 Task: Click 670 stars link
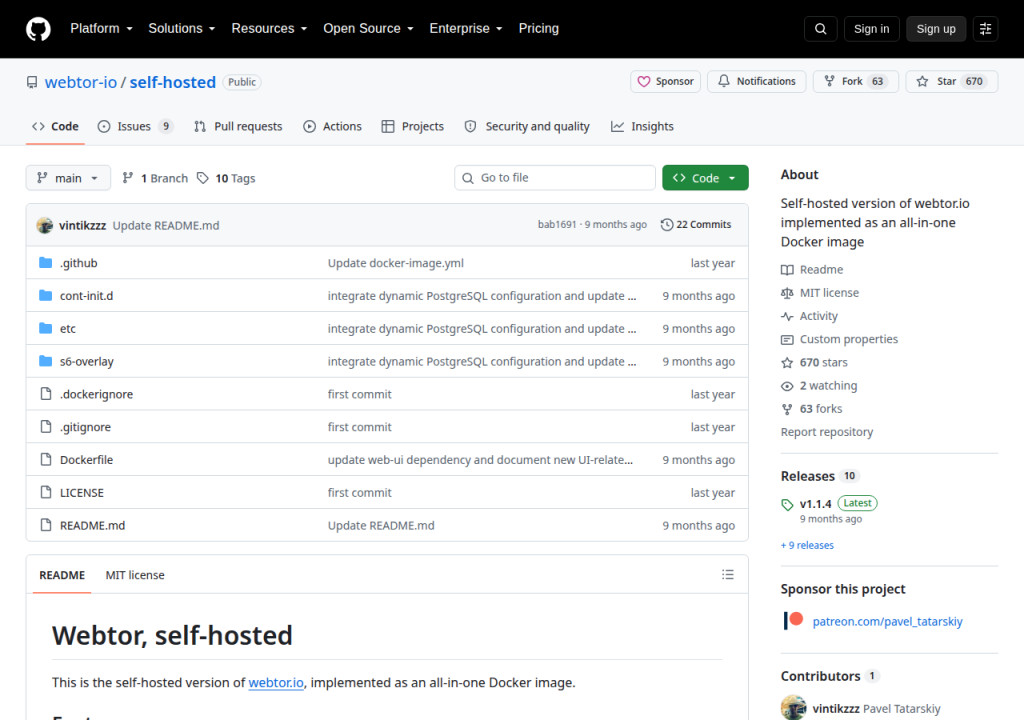pyautogui.click(x=814, y=363)
